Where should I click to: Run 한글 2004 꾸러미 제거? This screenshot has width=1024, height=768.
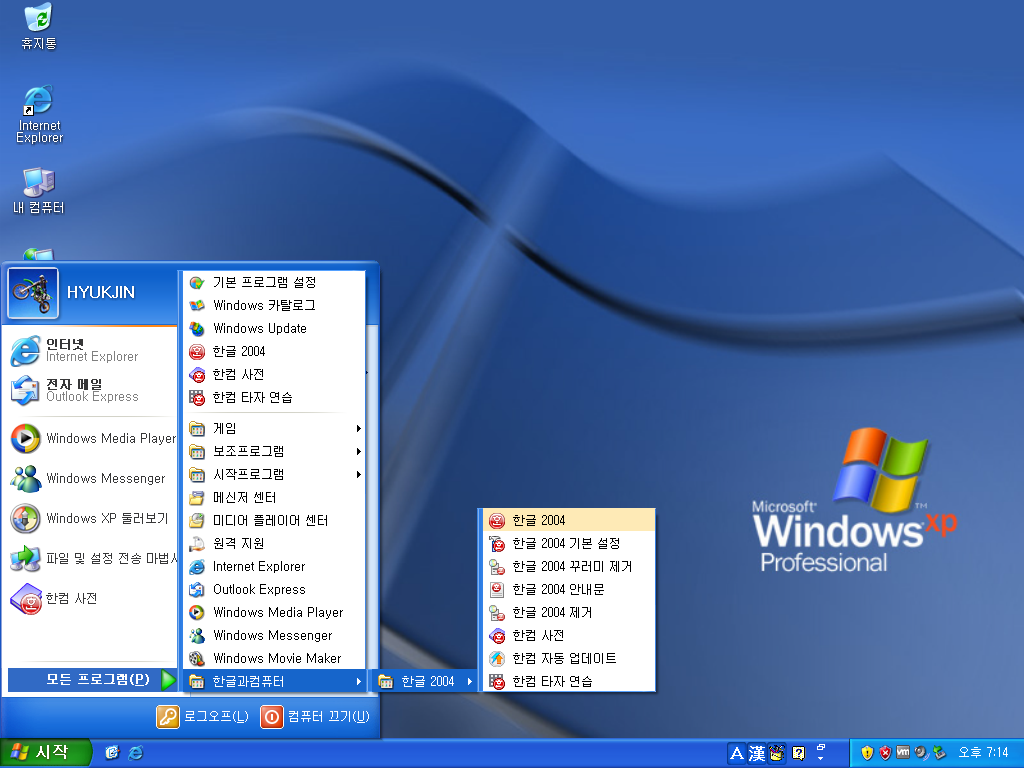[x=569, y=566]
